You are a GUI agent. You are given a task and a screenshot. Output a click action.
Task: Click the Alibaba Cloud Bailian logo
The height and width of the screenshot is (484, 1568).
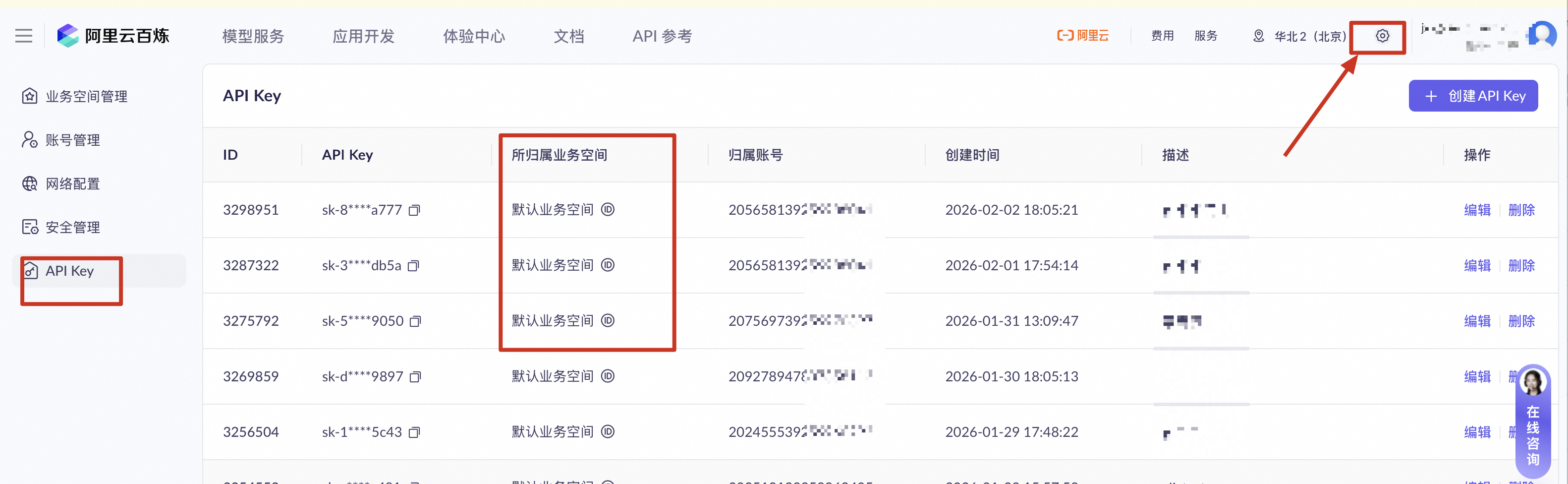pos(113,36)
